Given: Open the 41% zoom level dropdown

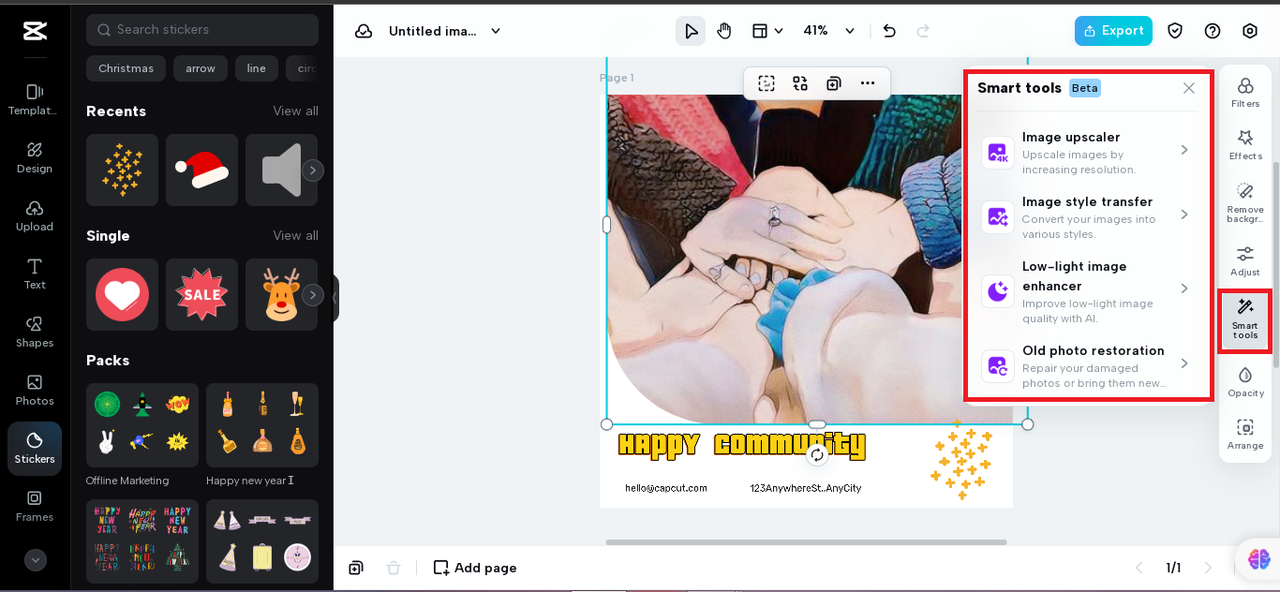Looking at the screenshot, I should pos(829,31).
